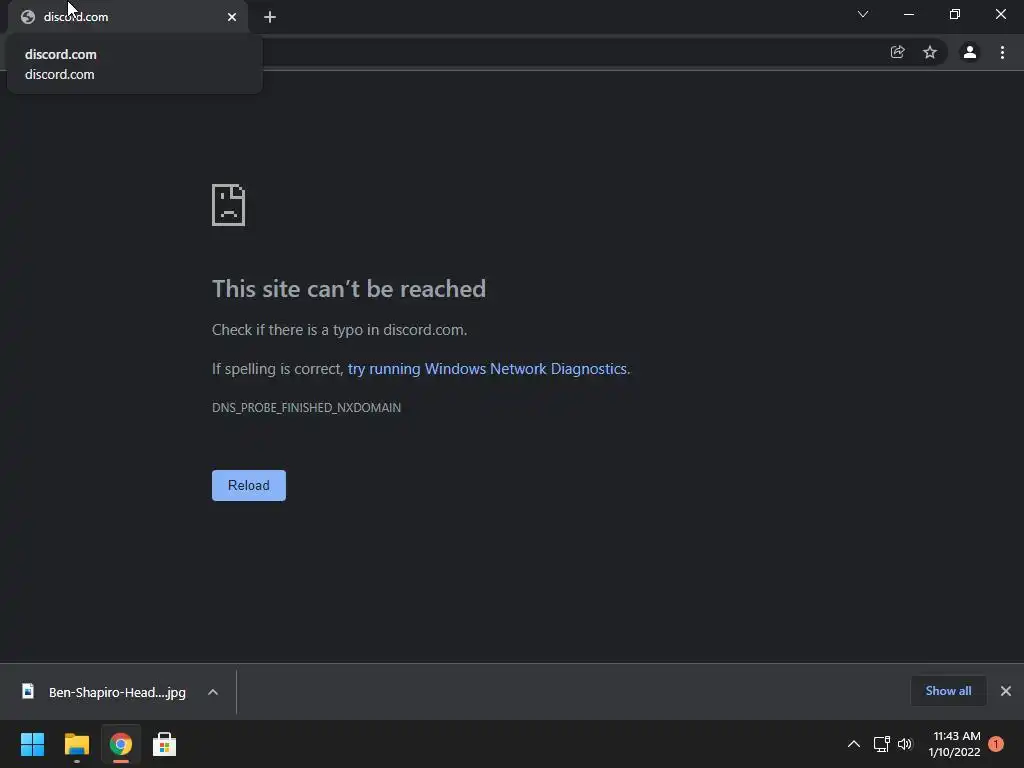Open Chrome three-dot menu

coord(1002,52)
